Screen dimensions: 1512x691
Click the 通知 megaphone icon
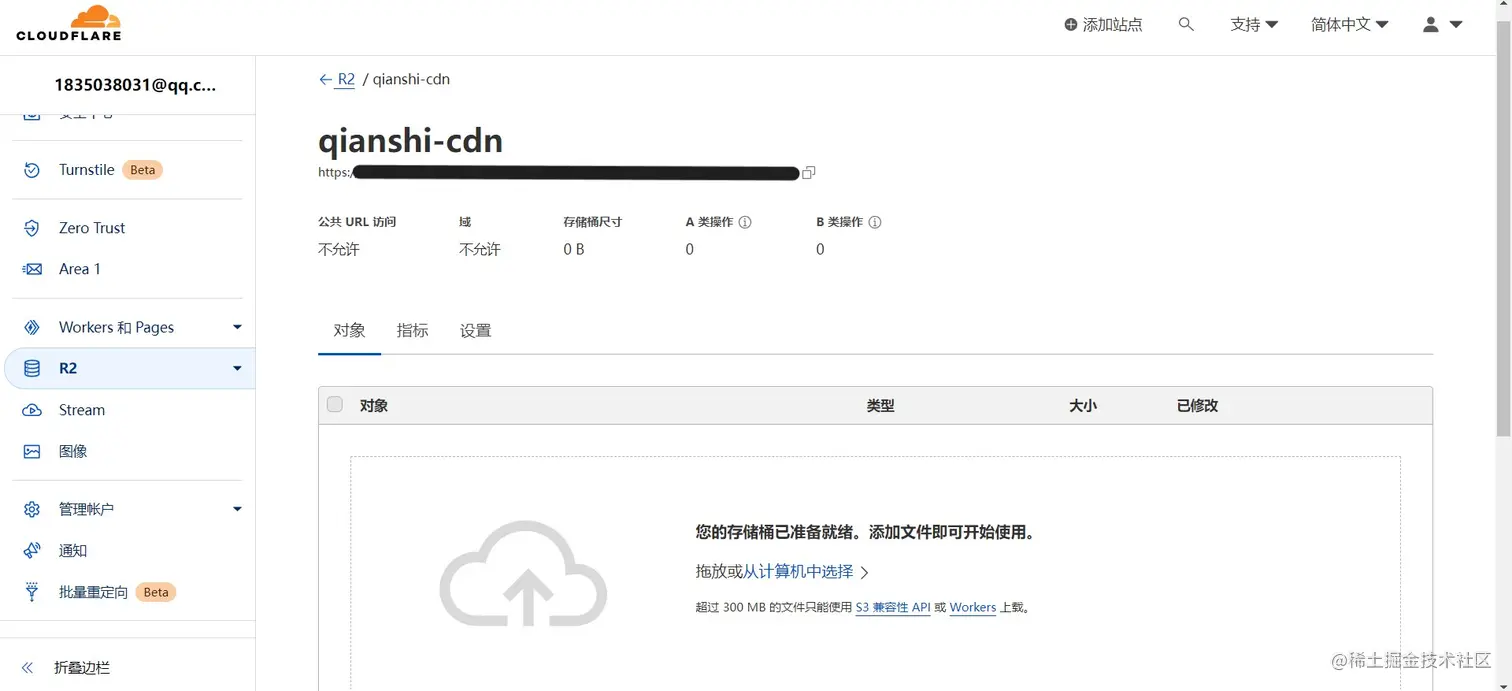point(32,551)
